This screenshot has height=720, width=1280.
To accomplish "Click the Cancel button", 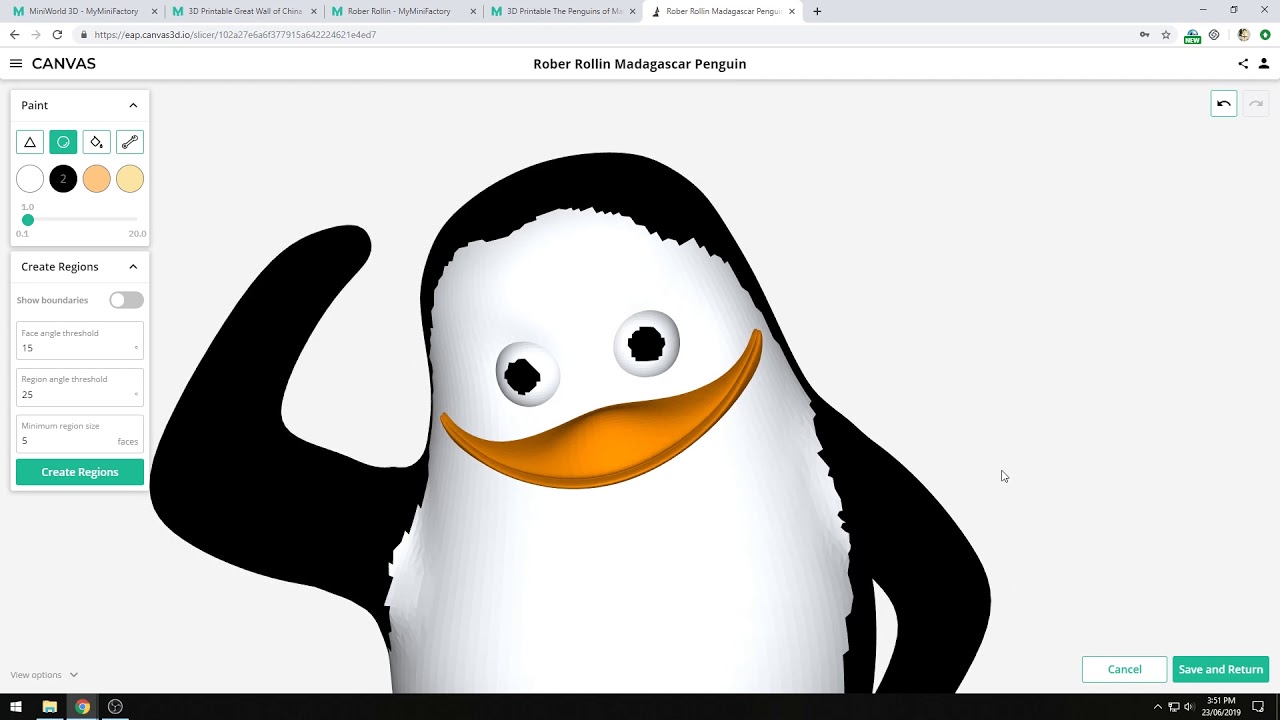I will 1124,670.
